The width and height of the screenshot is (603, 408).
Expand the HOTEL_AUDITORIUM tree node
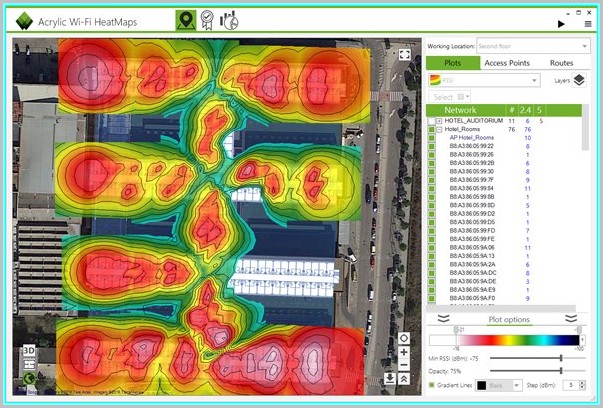439,120
